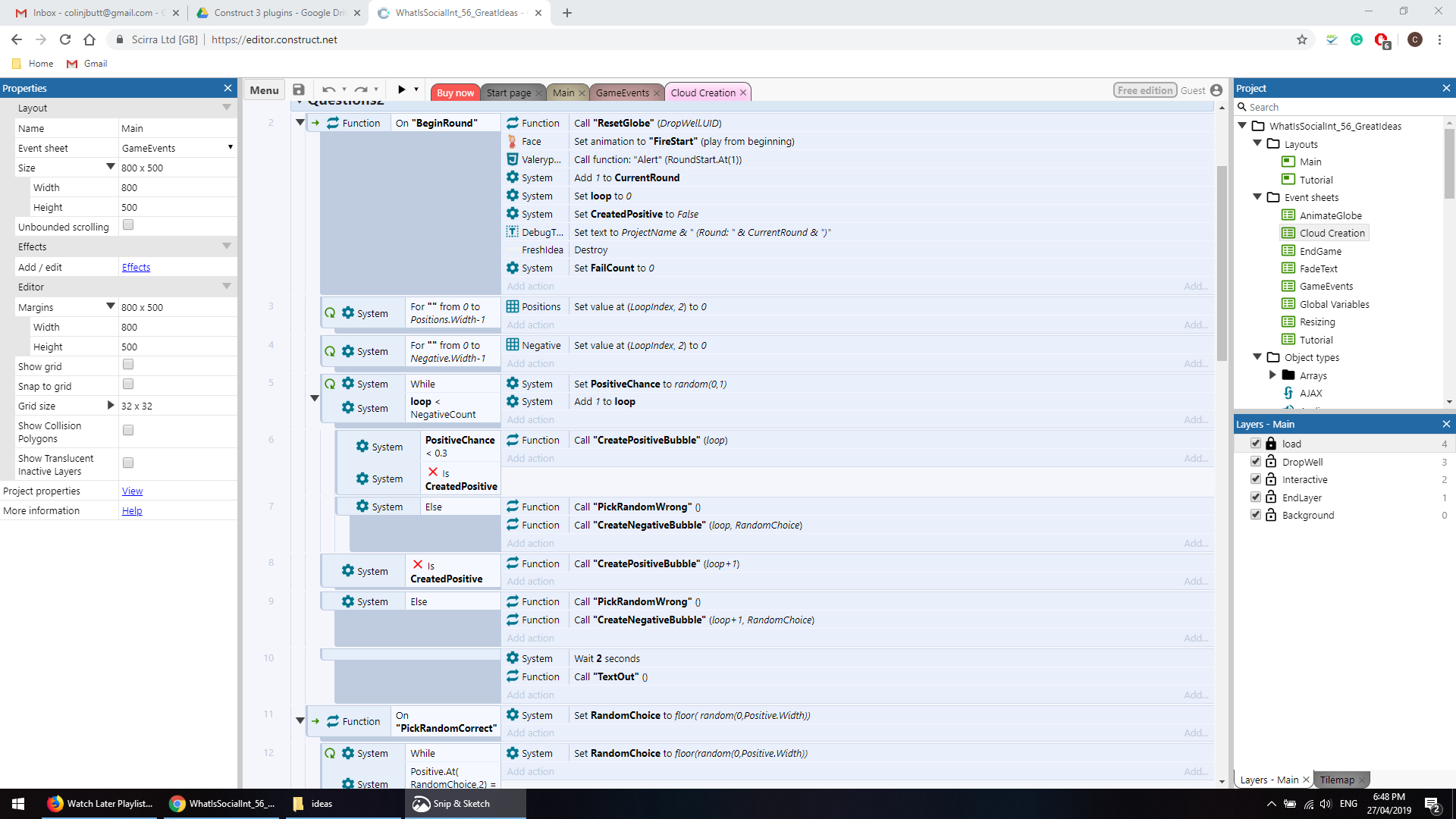This screenshot has height=819, width=1456.
Task: Expand the Arrays folder
Action: (x=1272, y=375)
